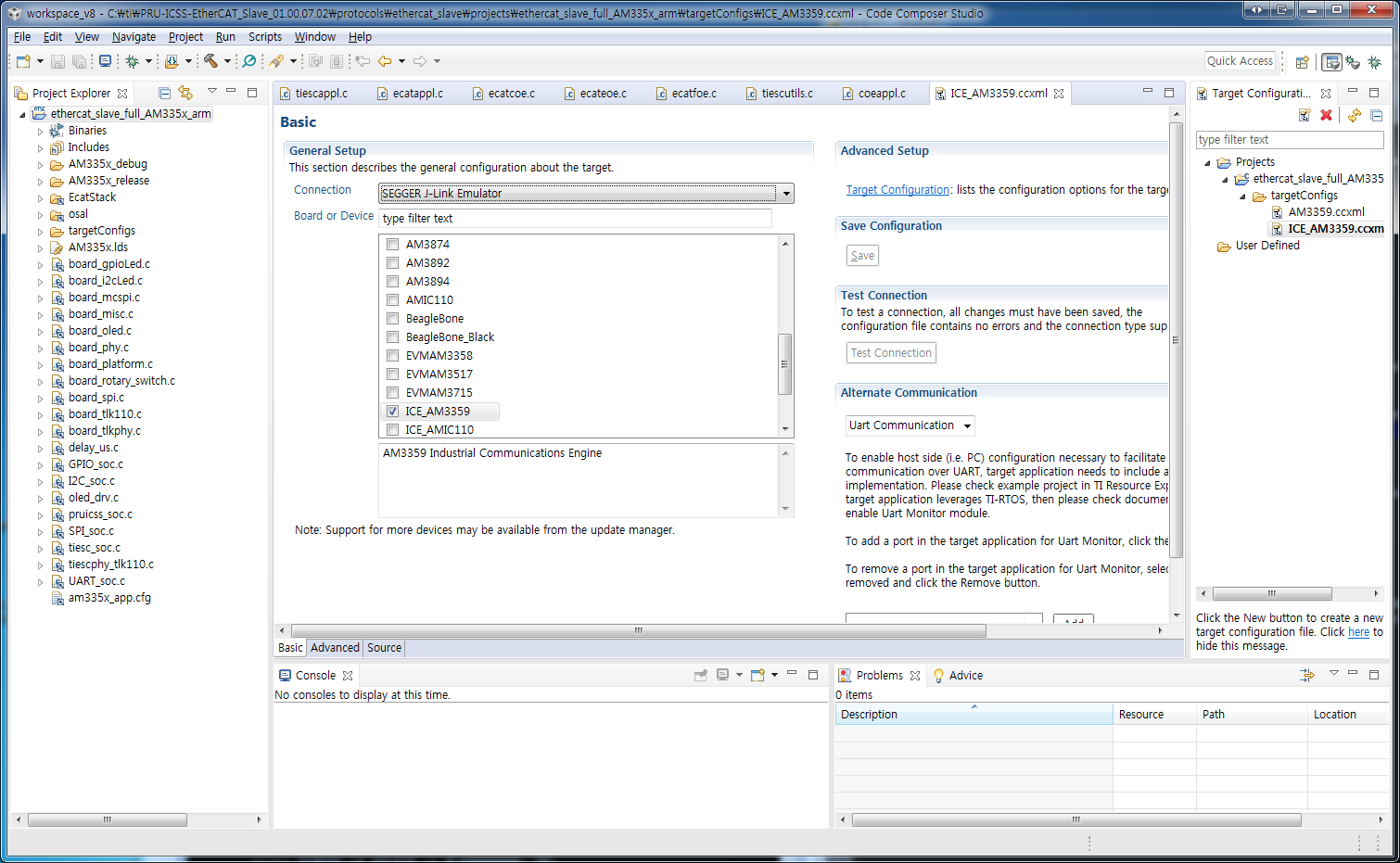1400x863 pixels.
Task: Delete selected configuration with the red X icon
Action: [x=1327, y=114]
